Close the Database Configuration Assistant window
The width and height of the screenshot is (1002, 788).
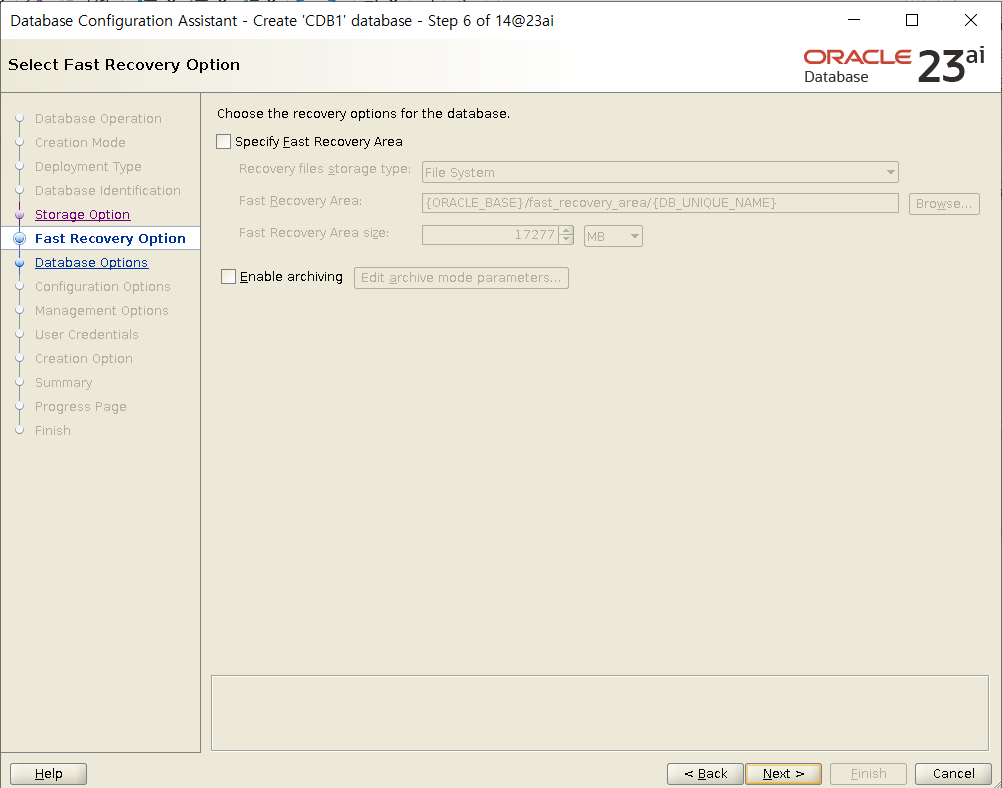tap(971, 20)
